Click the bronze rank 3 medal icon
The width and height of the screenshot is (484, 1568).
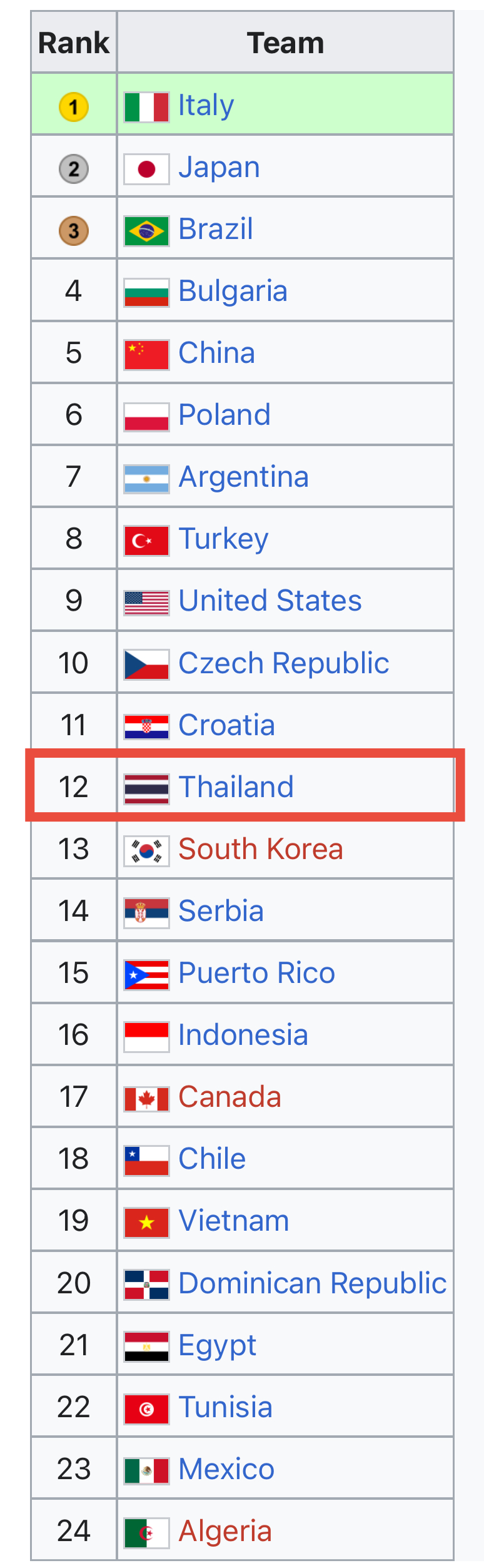[x=74, y=231]
